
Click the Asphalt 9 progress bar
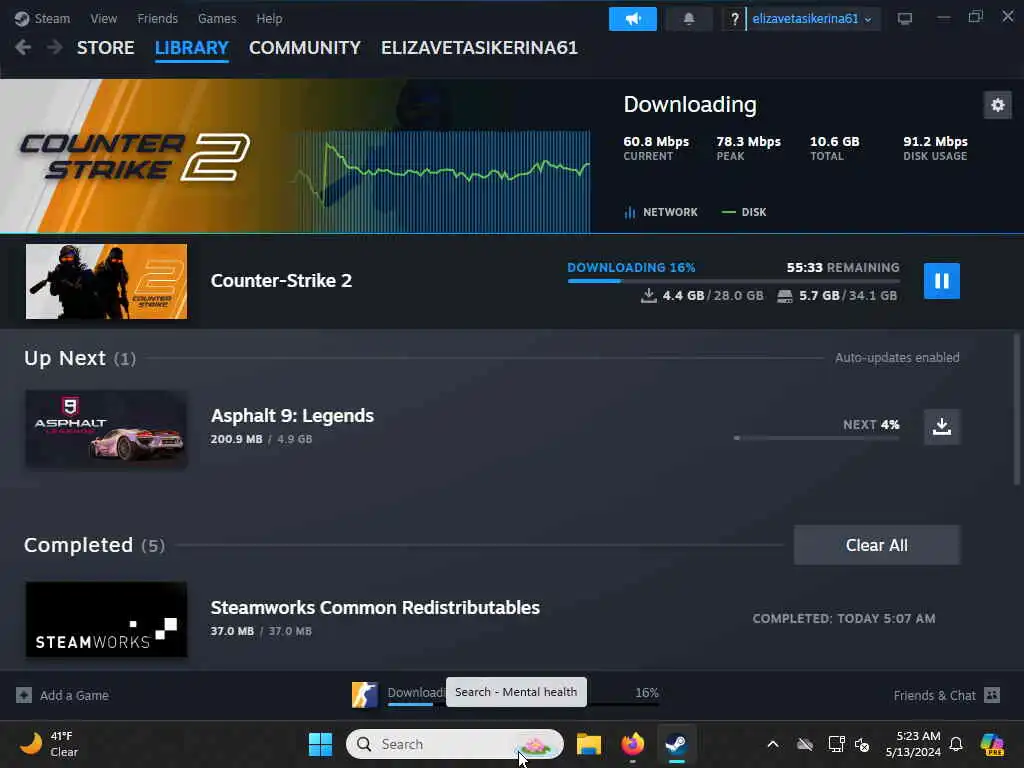click(x=816, y=438)
